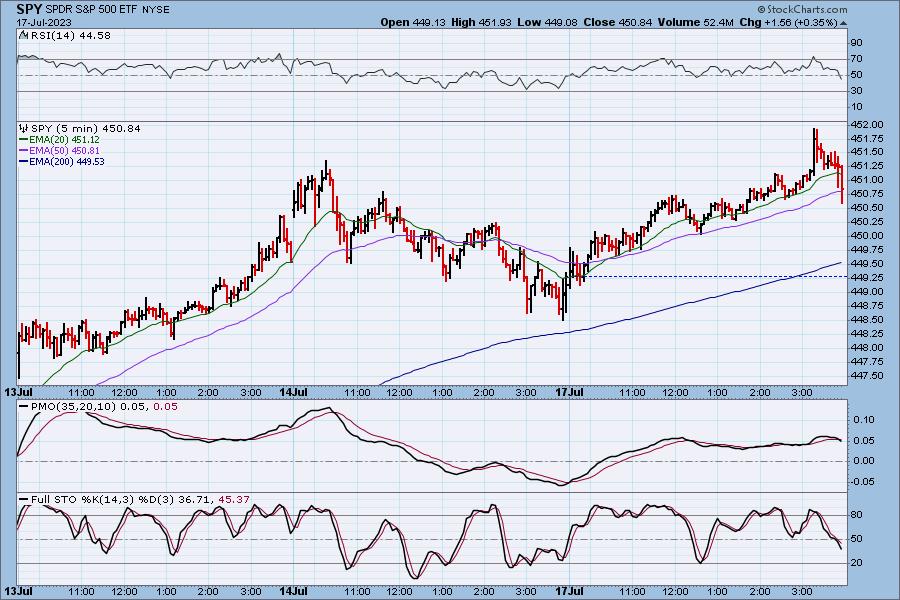Click the purple EMA(50) line color sample
900x600 pixels.
pyautogui.click(x=24, y=150)
